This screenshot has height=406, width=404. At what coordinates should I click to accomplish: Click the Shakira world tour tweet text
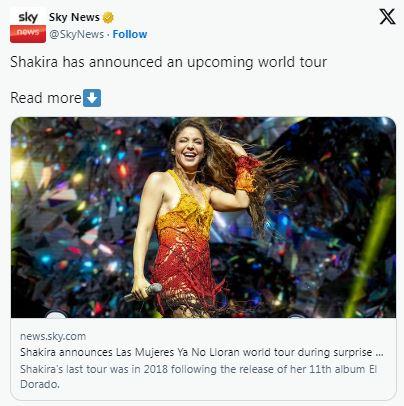pyautogui.click(x=168, y=62)
